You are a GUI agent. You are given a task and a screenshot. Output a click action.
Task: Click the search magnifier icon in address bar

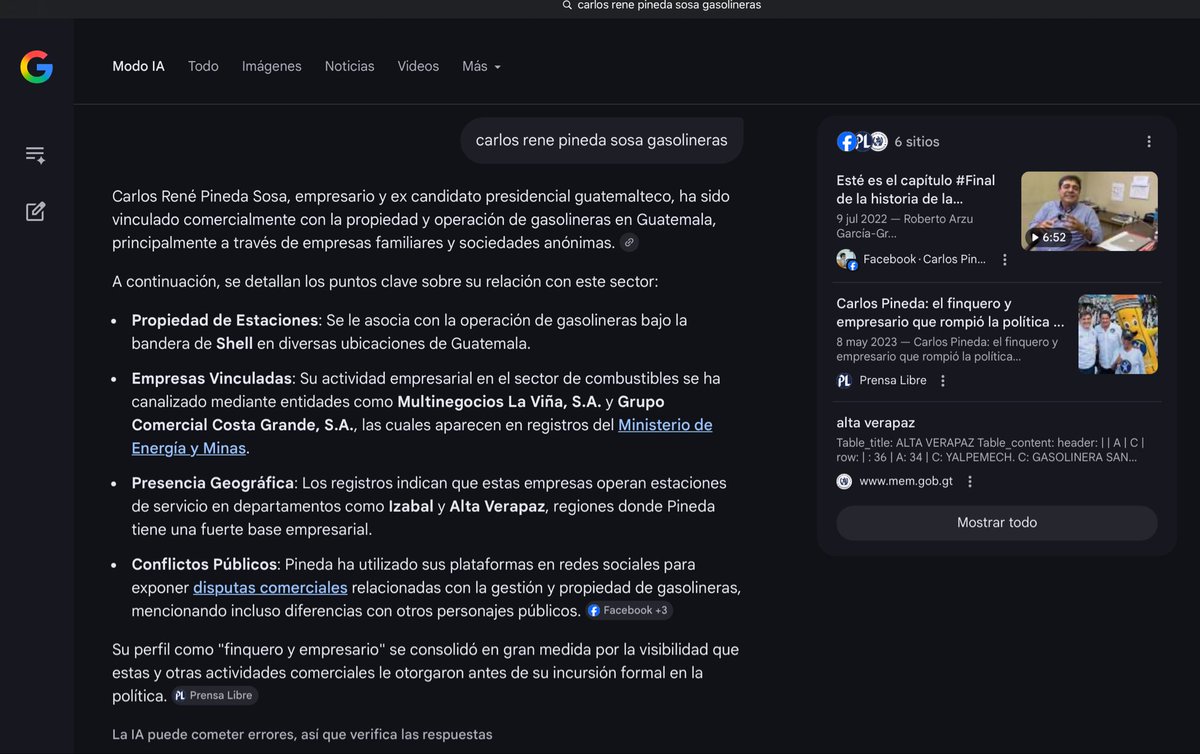coord(567,5)
